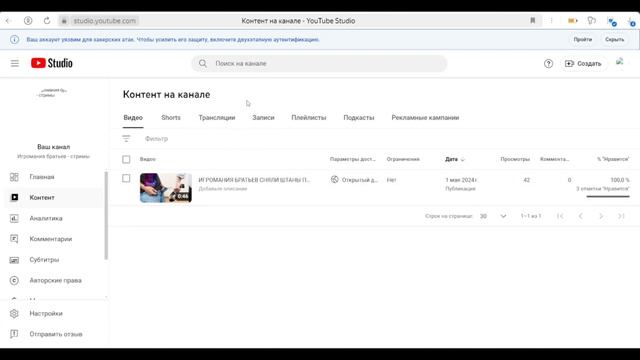This screenshot has height=360, width=640.
Task: Go to last page of results
Action: (621, 216)
